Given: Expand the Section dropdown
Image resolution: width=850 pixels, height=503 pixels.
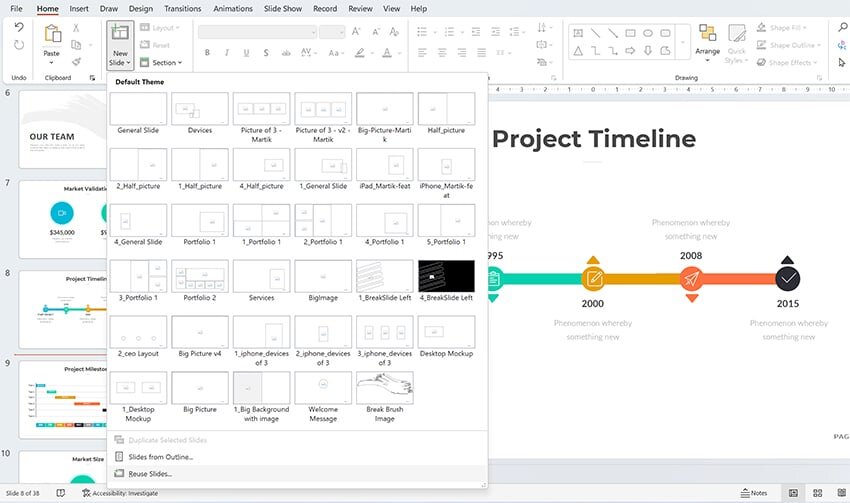Looking at the screenshot, I should (164, 62).
